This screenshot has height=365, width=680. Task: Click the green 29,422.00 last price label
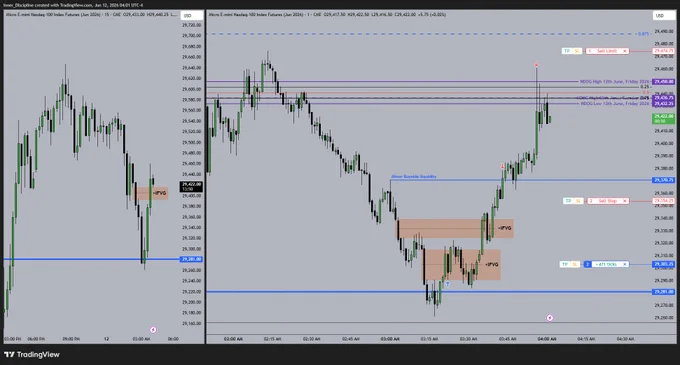click(x=664, y=119)
